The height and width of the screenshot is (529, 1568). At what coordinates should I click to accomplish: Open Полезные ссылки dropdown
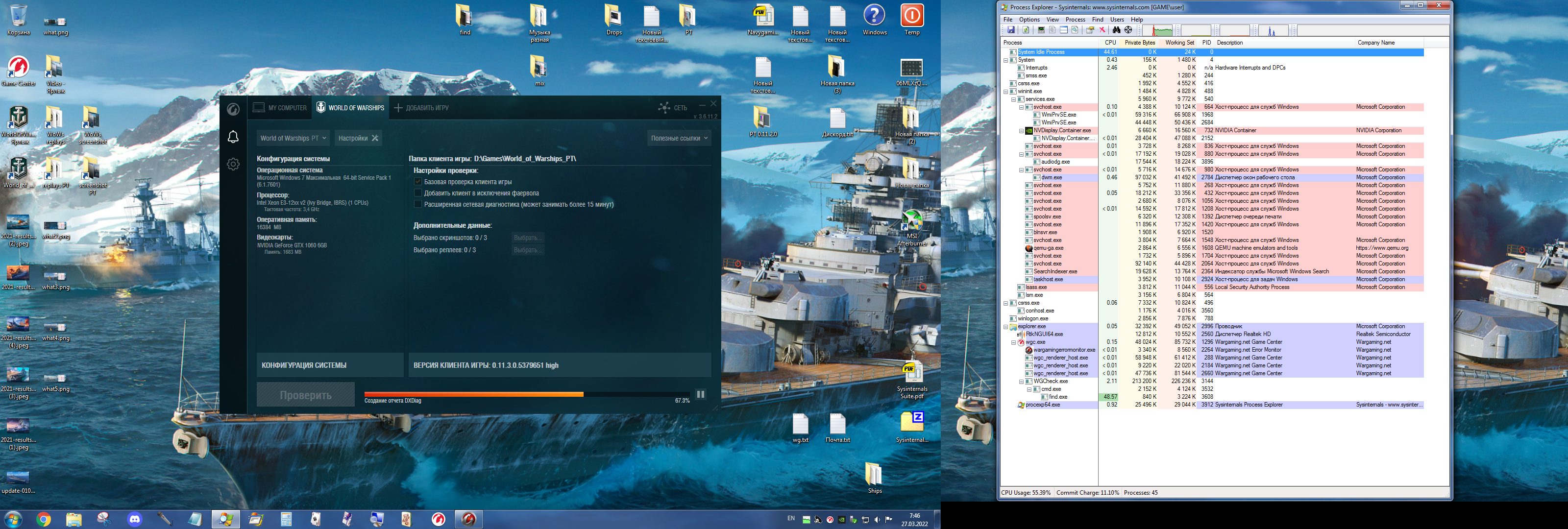point(679,138)
